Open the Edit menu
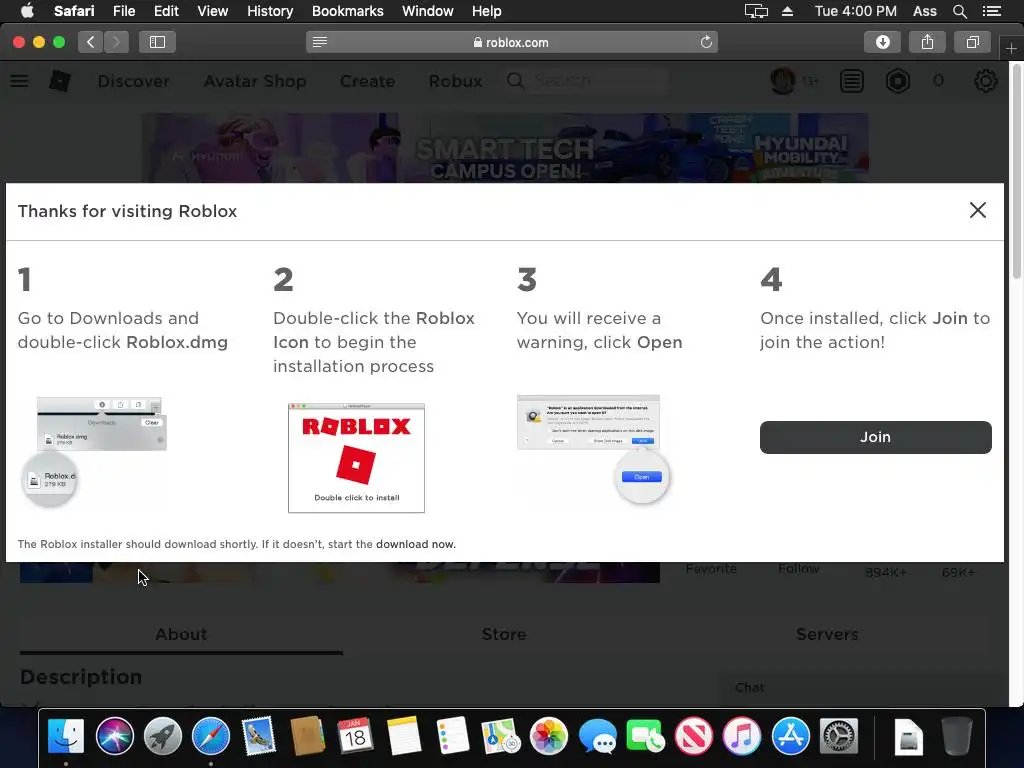The width and height of the screenshot is (1024, 768). click(166, 11)
